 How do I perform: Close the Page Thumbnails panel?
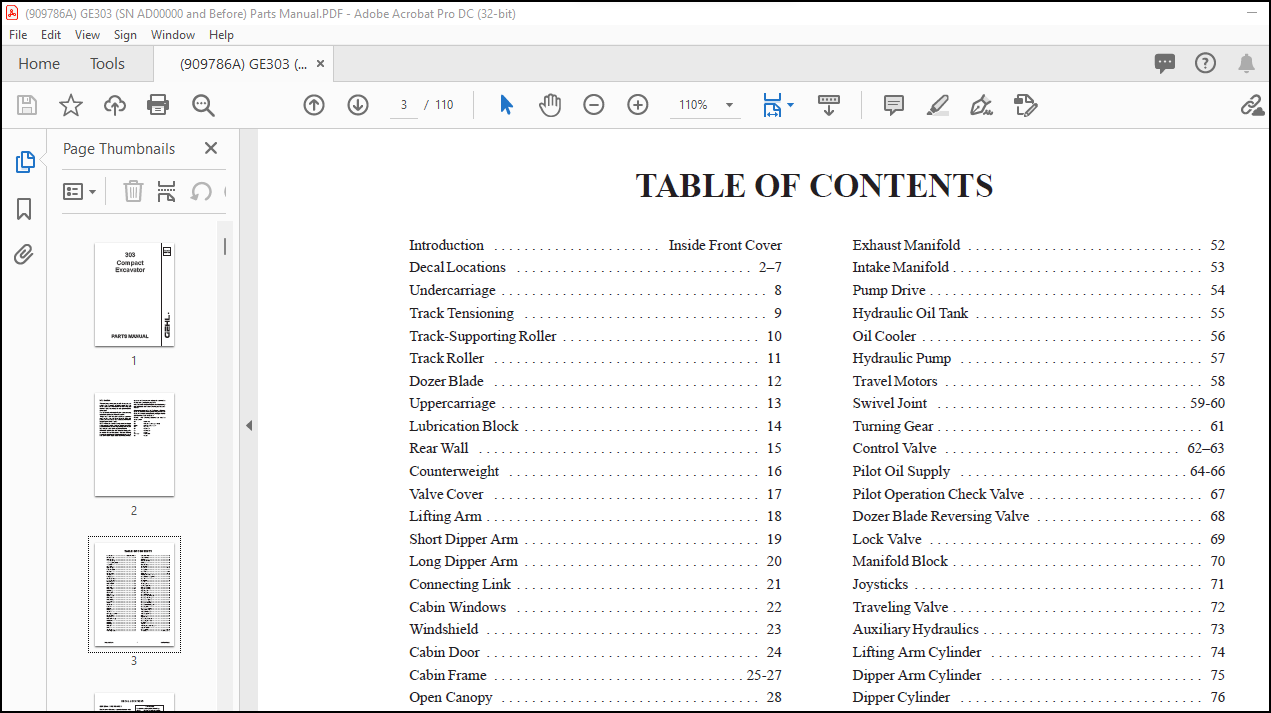click(211, 148)
